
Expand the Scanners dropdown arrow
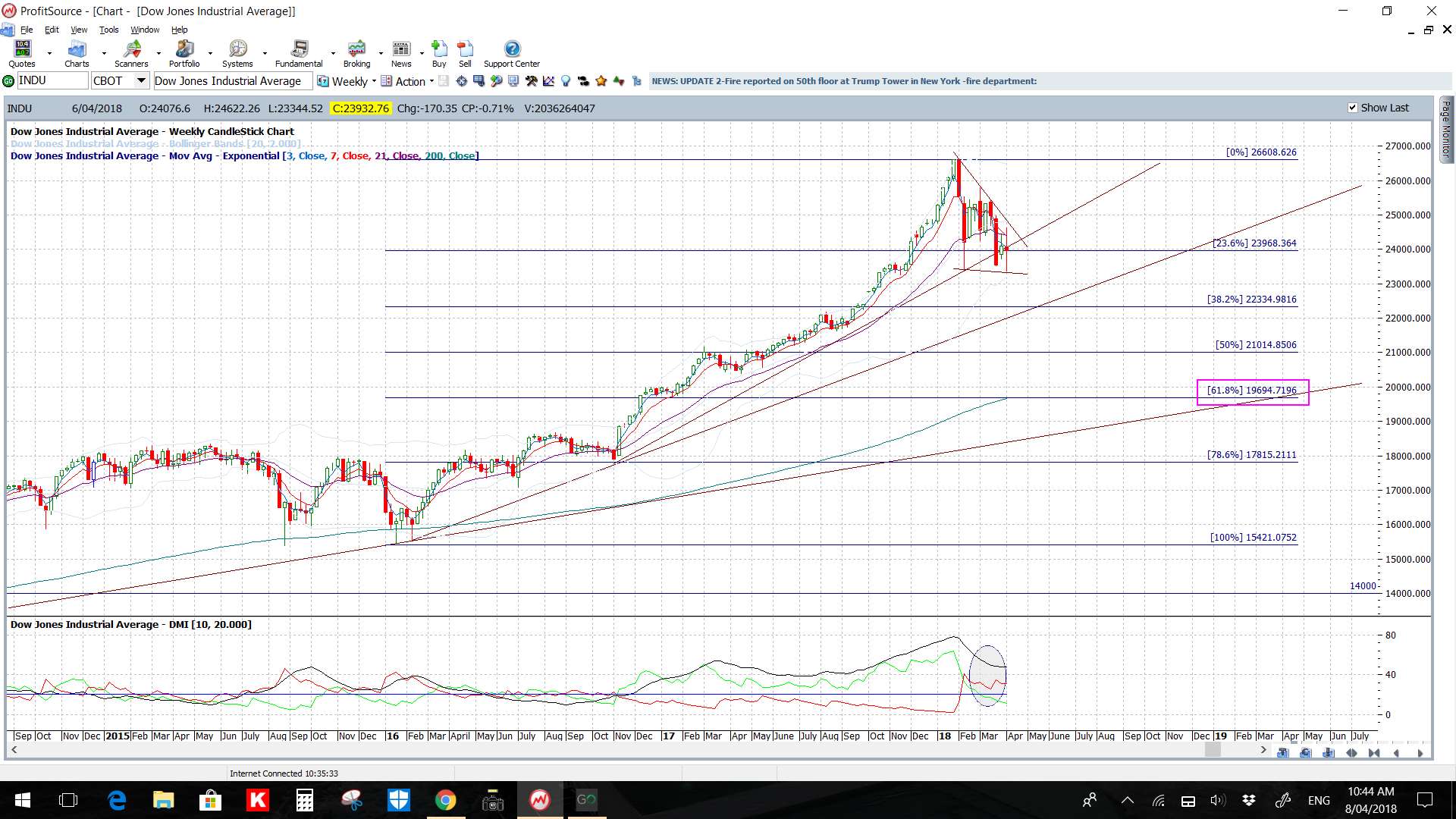158,54
